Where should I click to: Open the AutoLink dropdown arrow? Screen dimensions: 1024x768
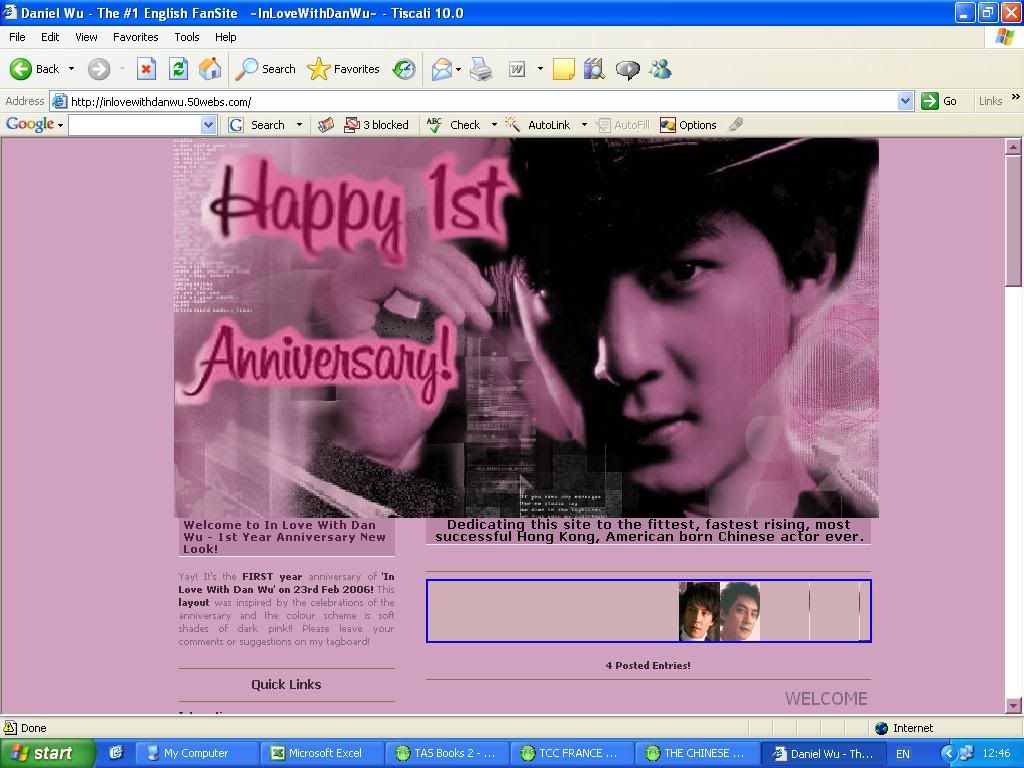click(584, 125)
